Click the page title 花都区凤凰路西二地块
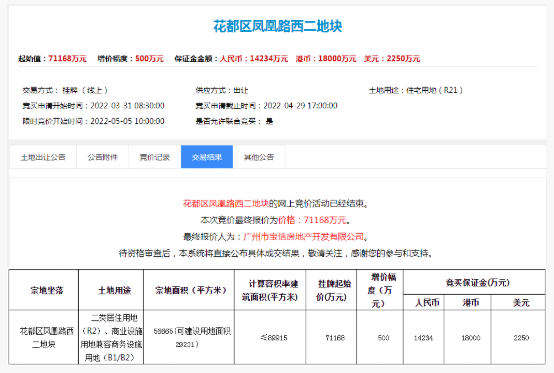This screenshot has height=373, width=554. point(278,26)
